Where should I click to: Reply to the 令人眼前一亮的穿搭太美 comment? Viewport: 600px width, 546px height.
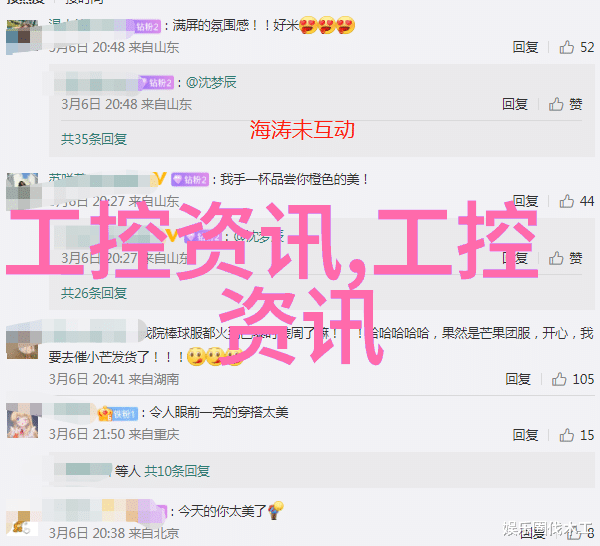(525, 435)
